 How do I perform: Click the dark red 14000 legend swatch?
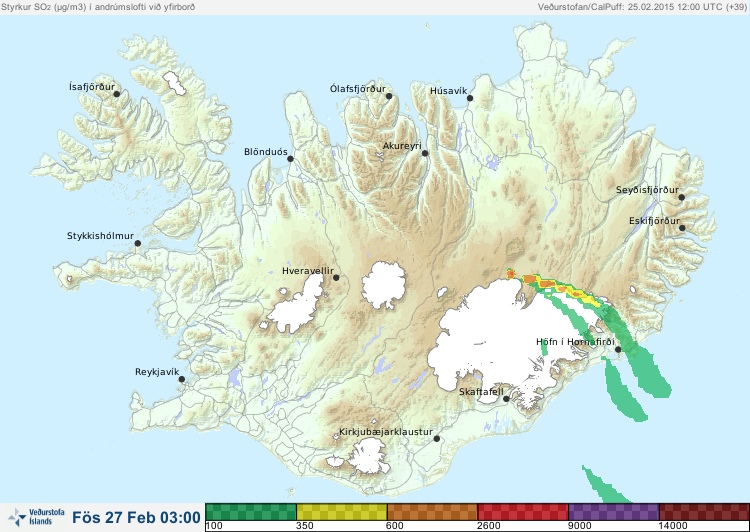point(704,512)
